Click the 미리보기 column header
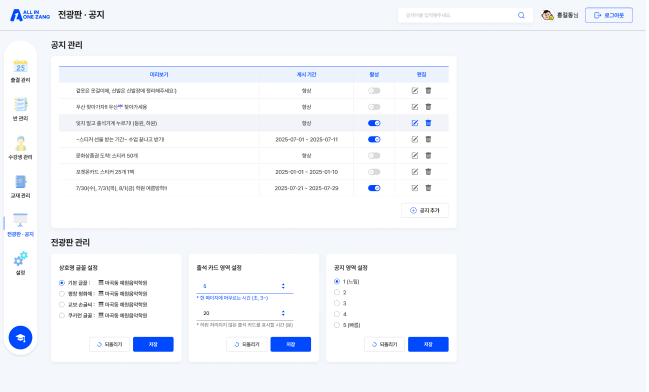This screenshot has height=392, width=649. click(159, 75)
